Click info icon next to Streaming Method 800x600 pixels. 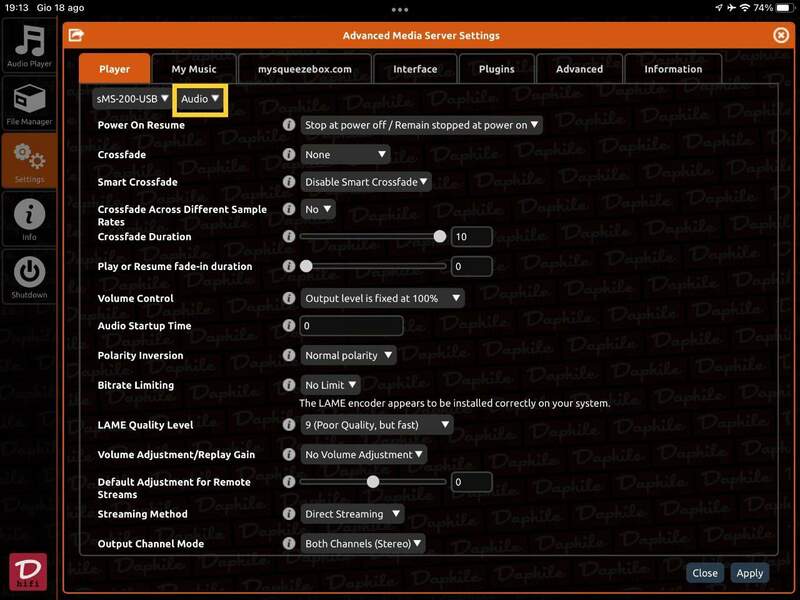289,514
